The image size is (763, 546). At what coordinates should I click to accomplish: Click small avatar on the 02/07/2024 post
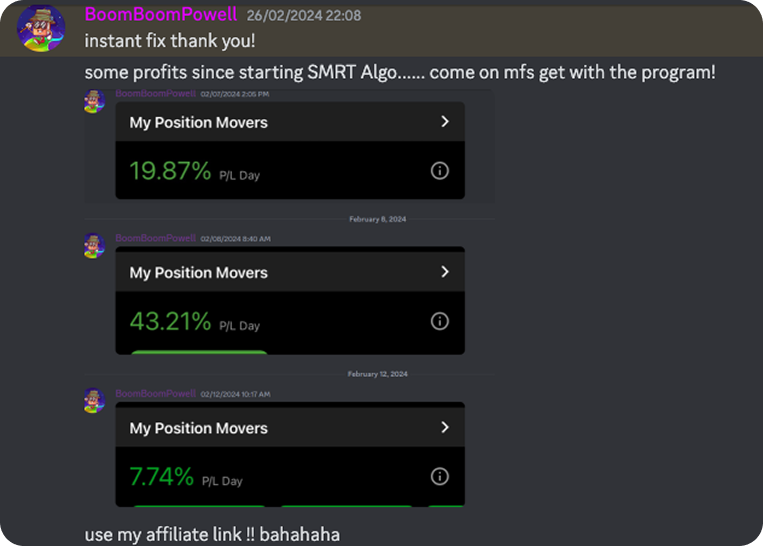coord(95,101)
